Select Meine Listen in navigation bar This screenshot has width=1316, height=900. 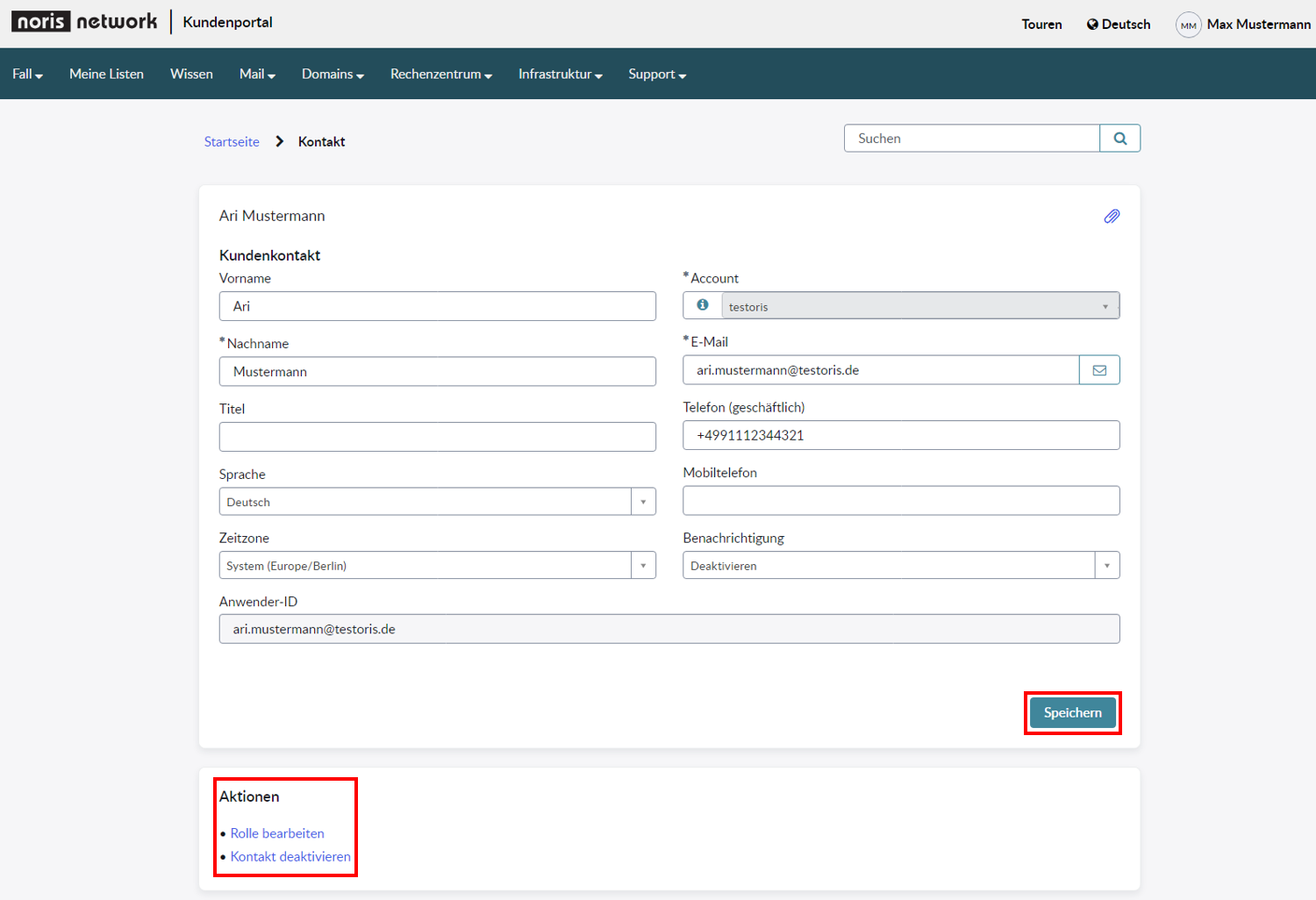[x=106, y=75]
